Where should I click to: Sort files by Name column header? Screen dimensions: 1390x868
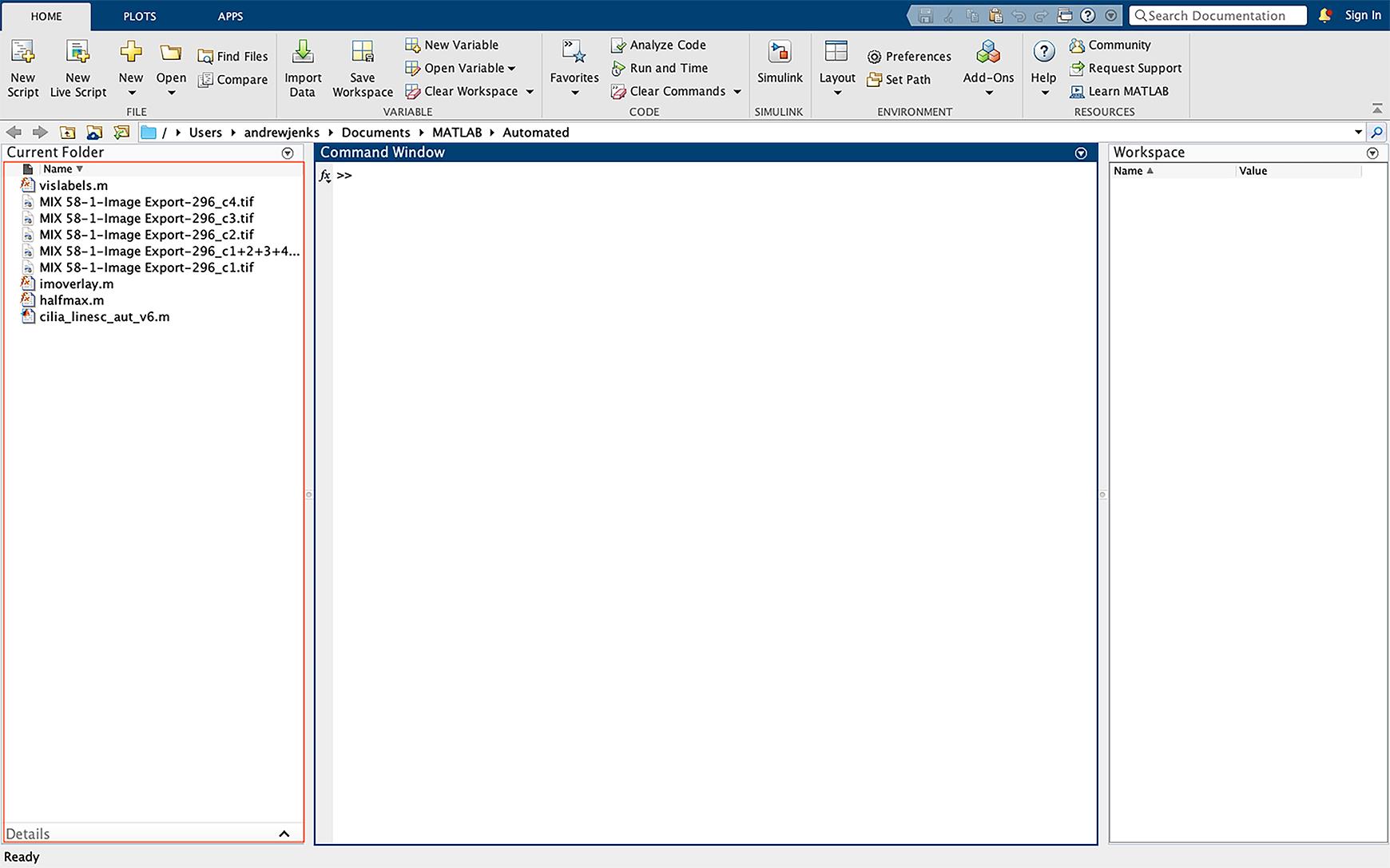pyautogui.click(x=63, y=169)
